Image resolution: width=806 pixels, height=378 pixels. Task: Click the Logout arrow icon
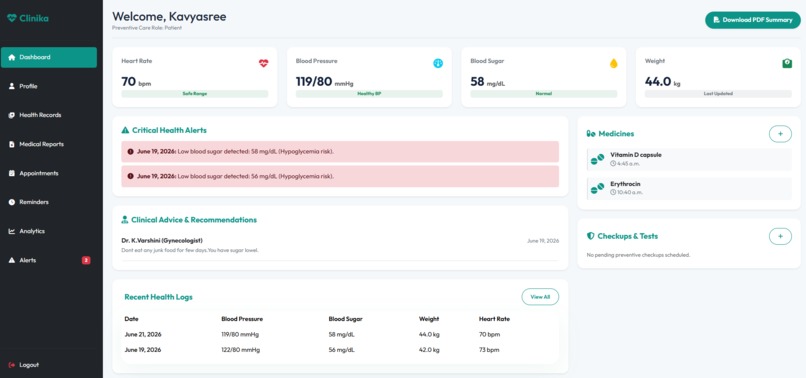point(12,365)
